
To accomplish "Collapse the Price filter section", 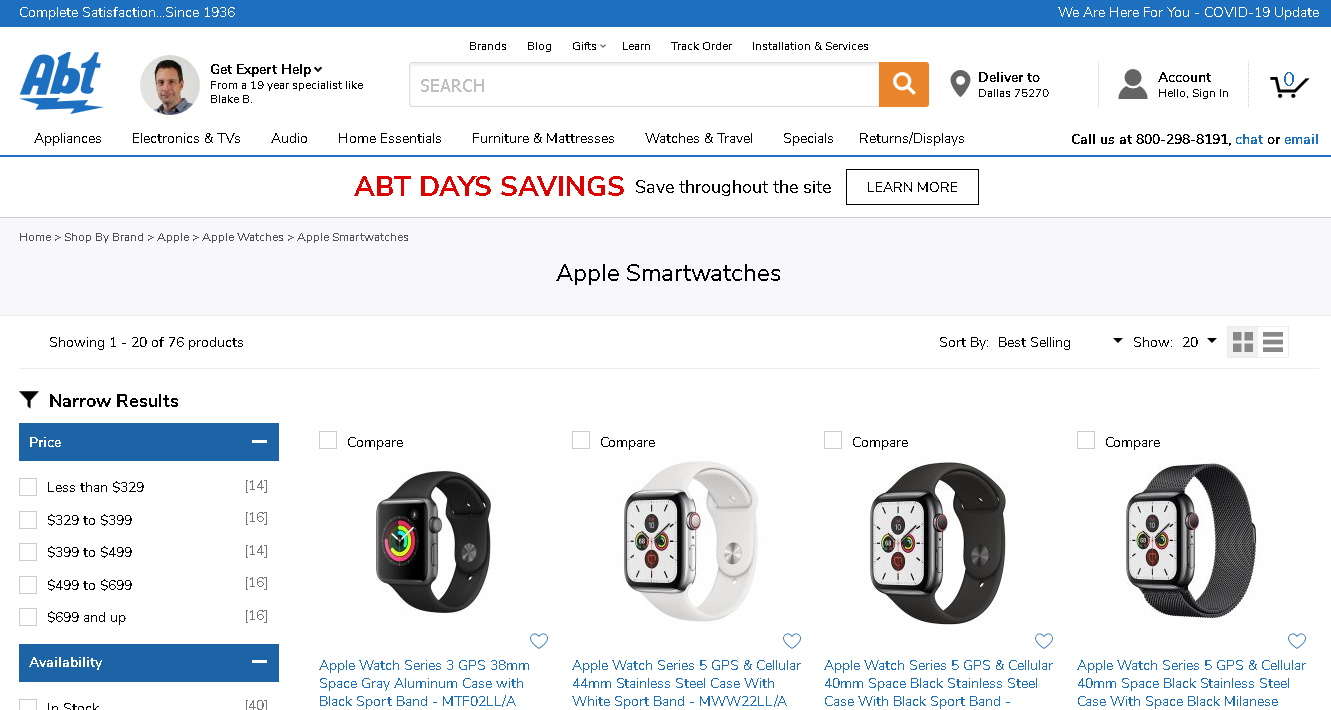I will pyautogui.click(x=259, y=442).
